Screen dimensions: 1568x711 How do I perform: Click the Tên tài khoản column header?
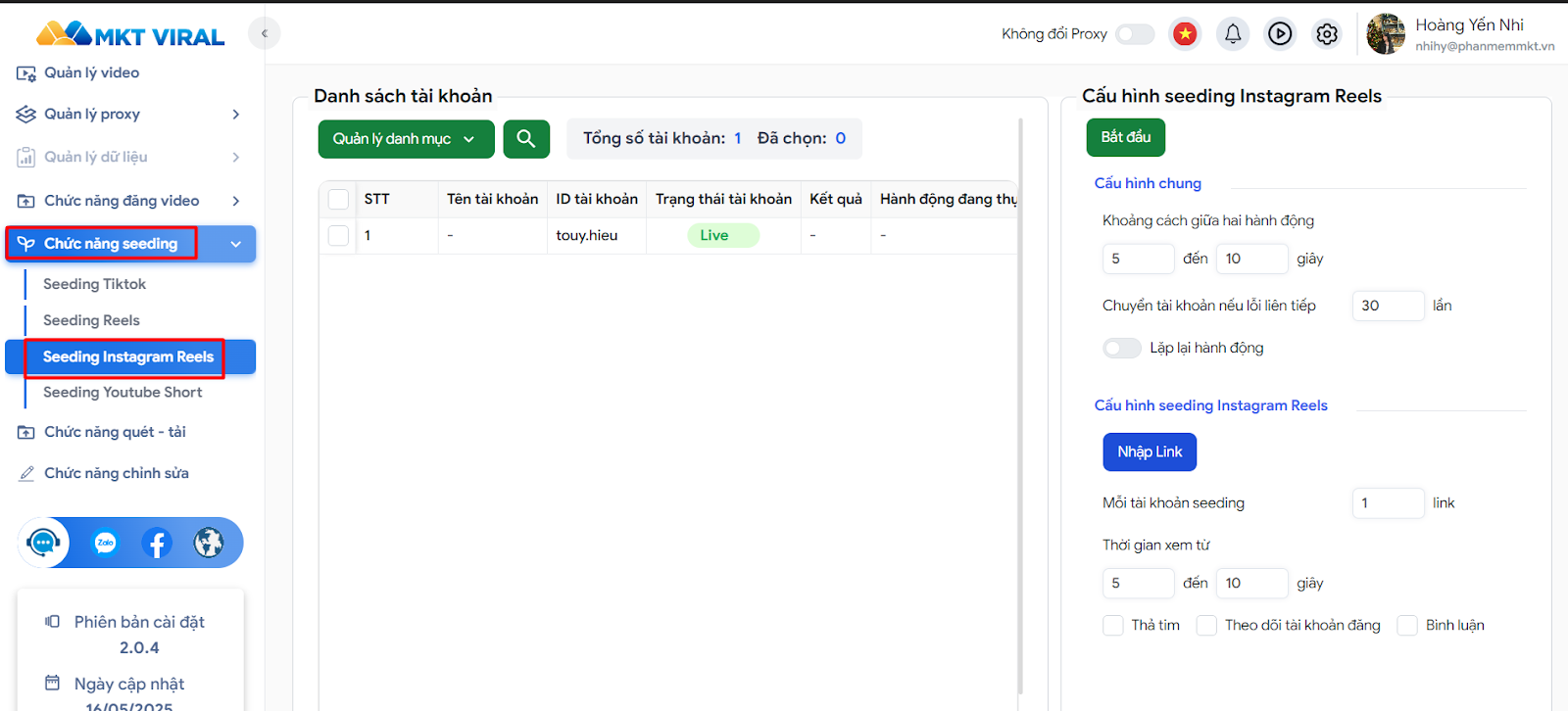(x=493, y=200)
